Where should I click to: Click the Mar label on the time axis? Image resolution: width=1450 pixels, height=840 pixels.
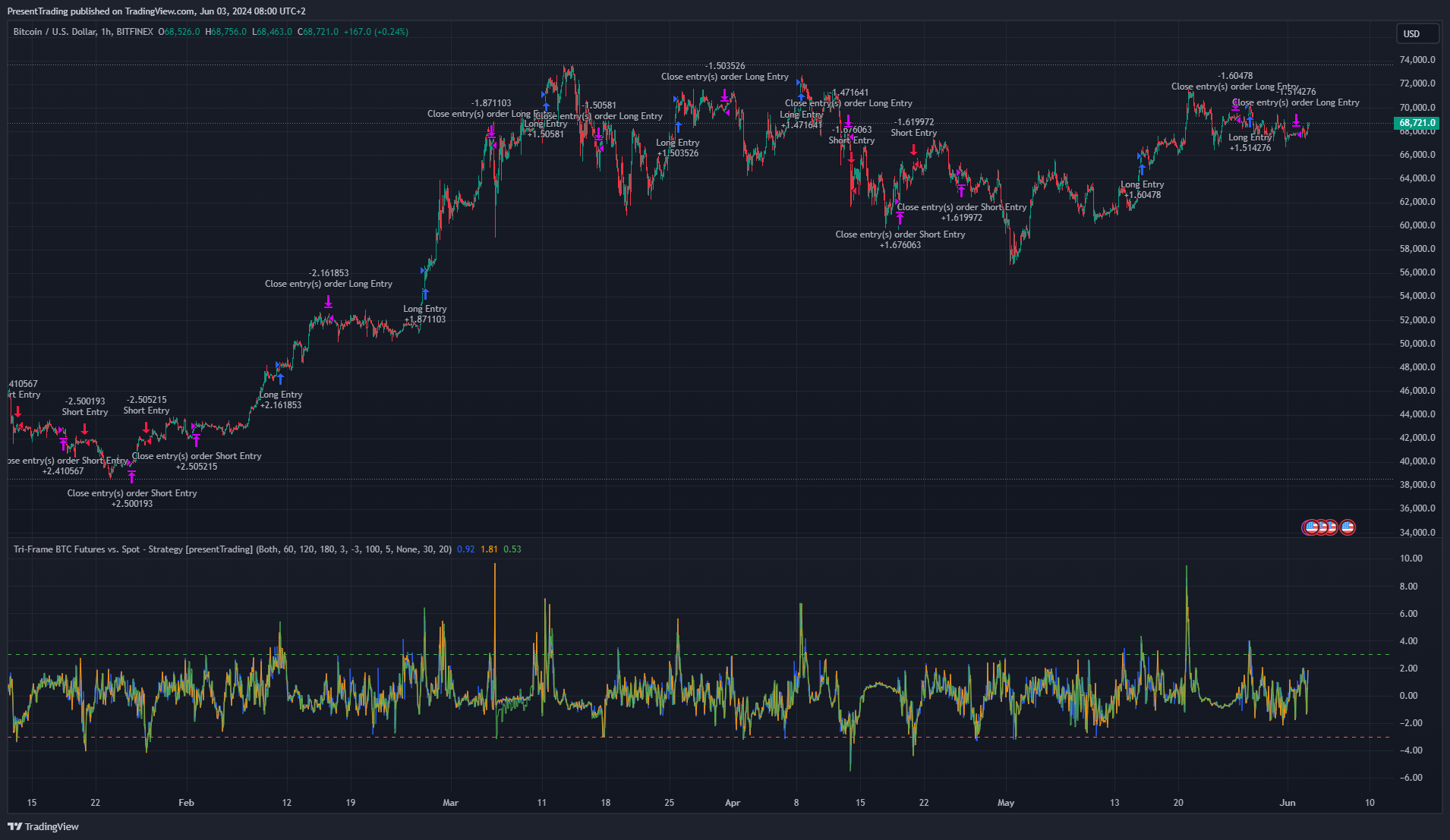[x=451, y=803]
